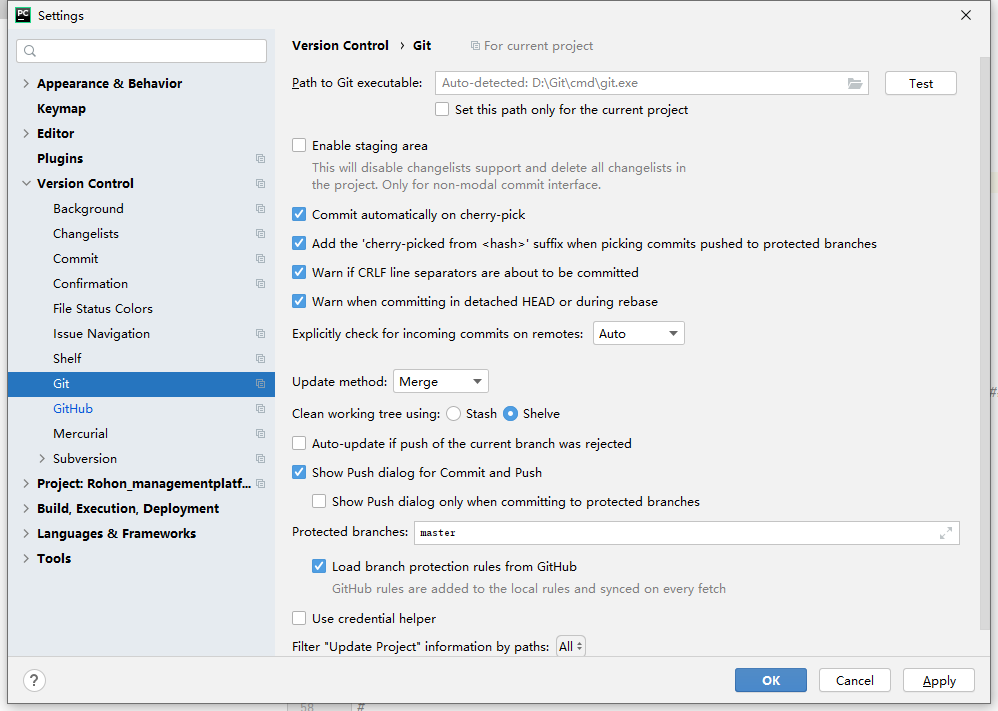Uncheck 'Show Push dialog for Commit and Push'
Viewport: 998px width, 711px height.
pyautogui.click(x=299, y=472)
